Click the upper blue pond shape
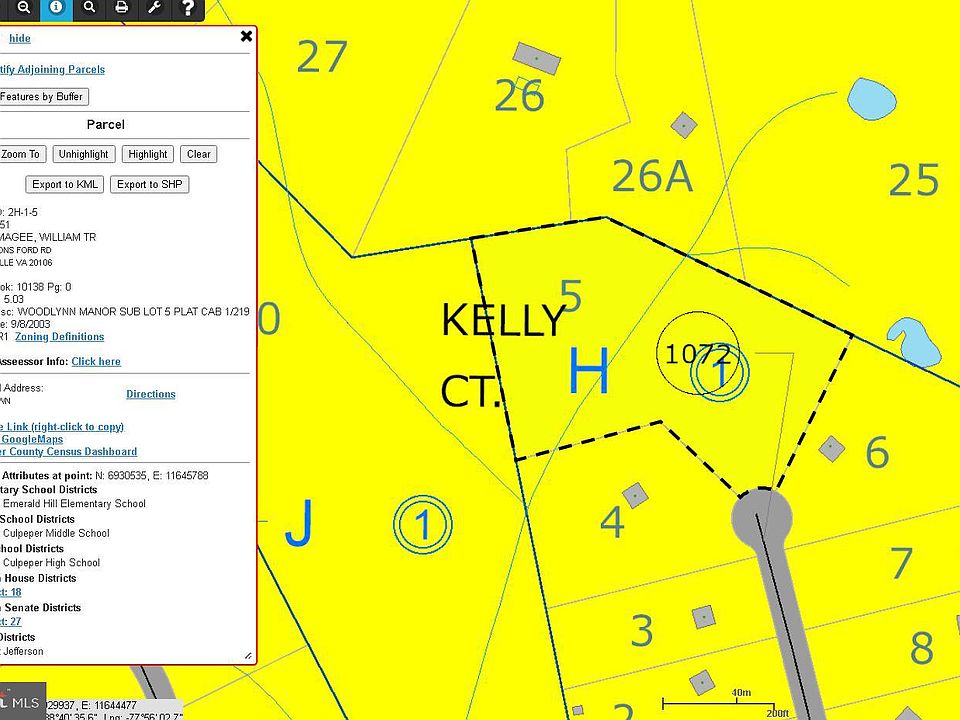This screenshot has height=720, width=960. 871,99
